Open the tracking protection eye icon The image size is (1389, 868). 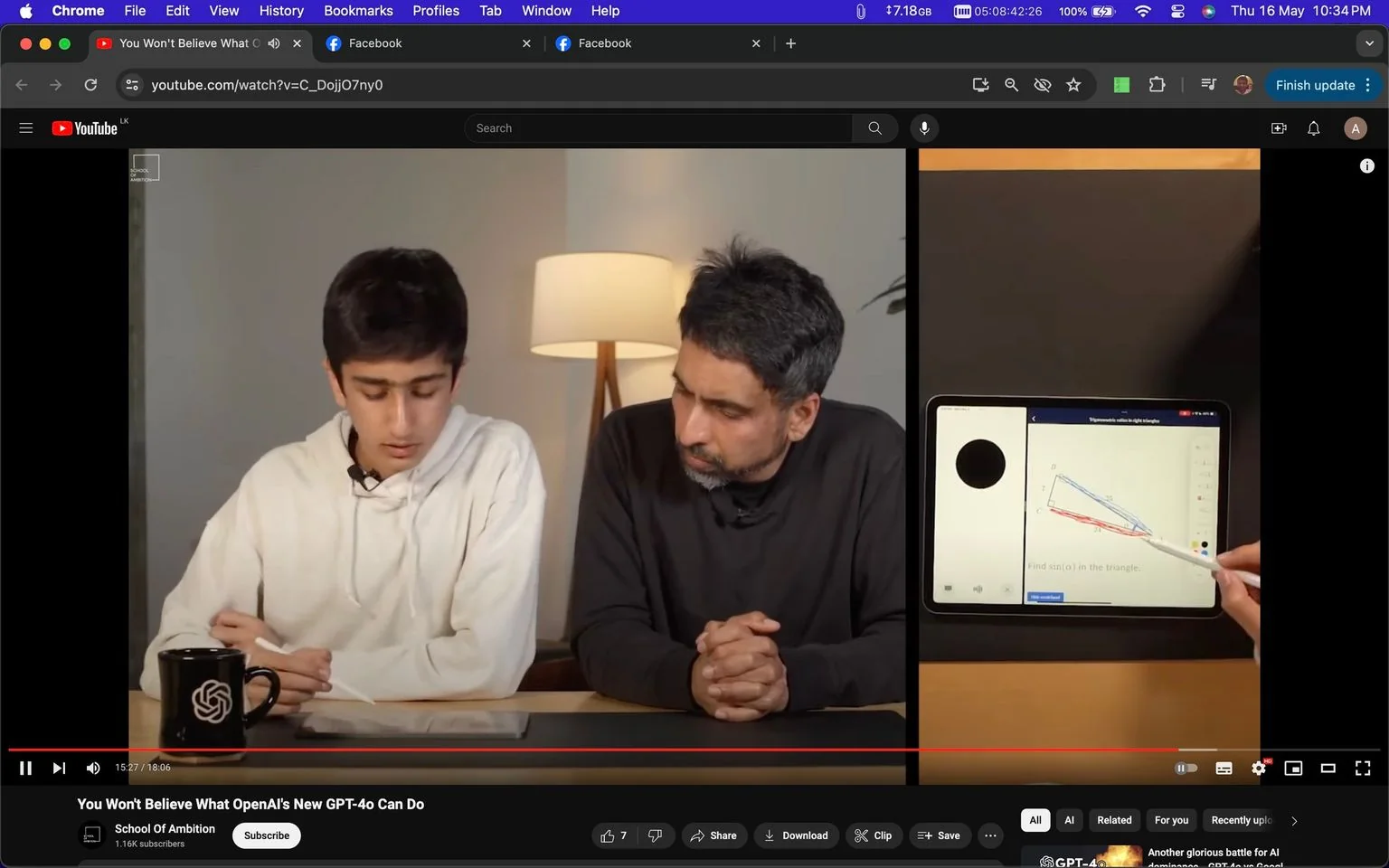(1043, 85)
